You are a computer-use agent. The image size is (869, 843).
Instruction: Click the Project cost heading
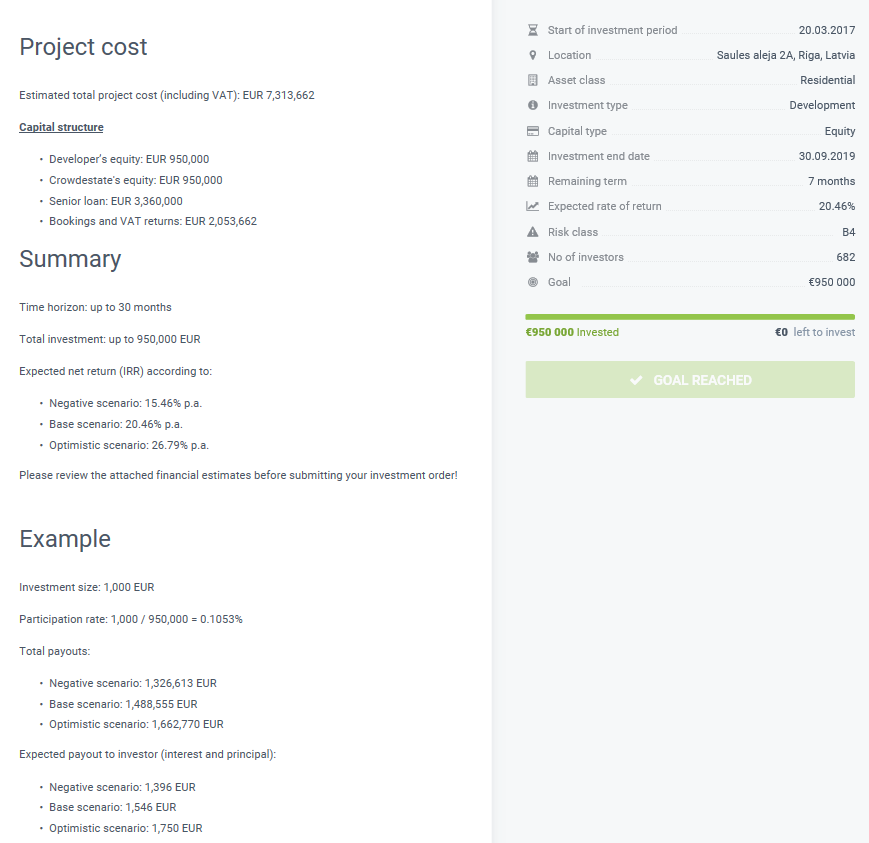[x=83, y=47]
